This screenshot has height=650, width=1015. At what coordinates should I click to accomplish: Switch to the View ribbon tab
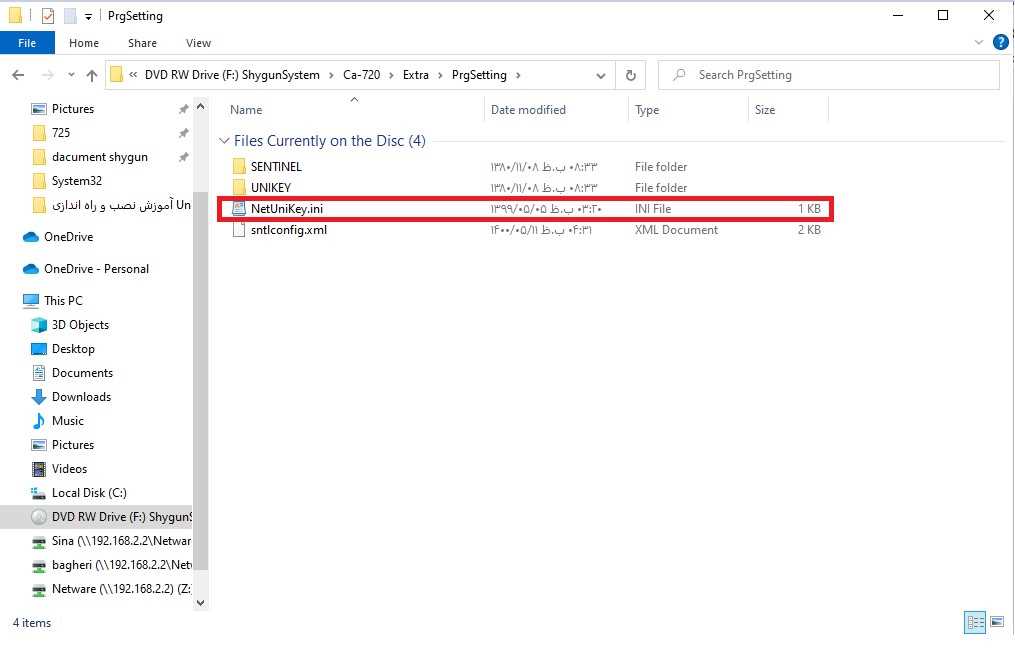pos(198,43)
